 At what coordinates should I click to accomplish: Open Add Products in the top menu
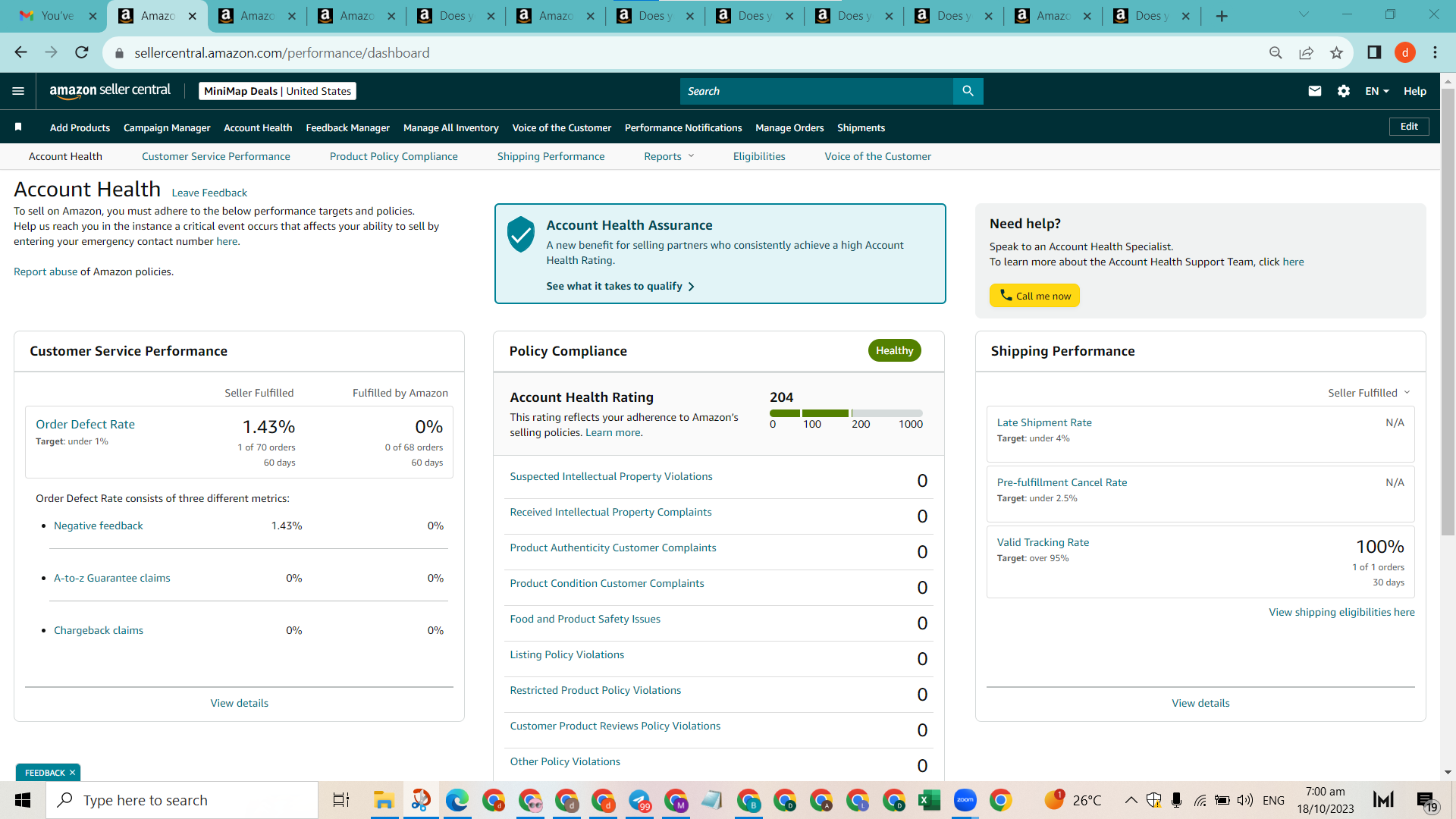tap(80, 127)
